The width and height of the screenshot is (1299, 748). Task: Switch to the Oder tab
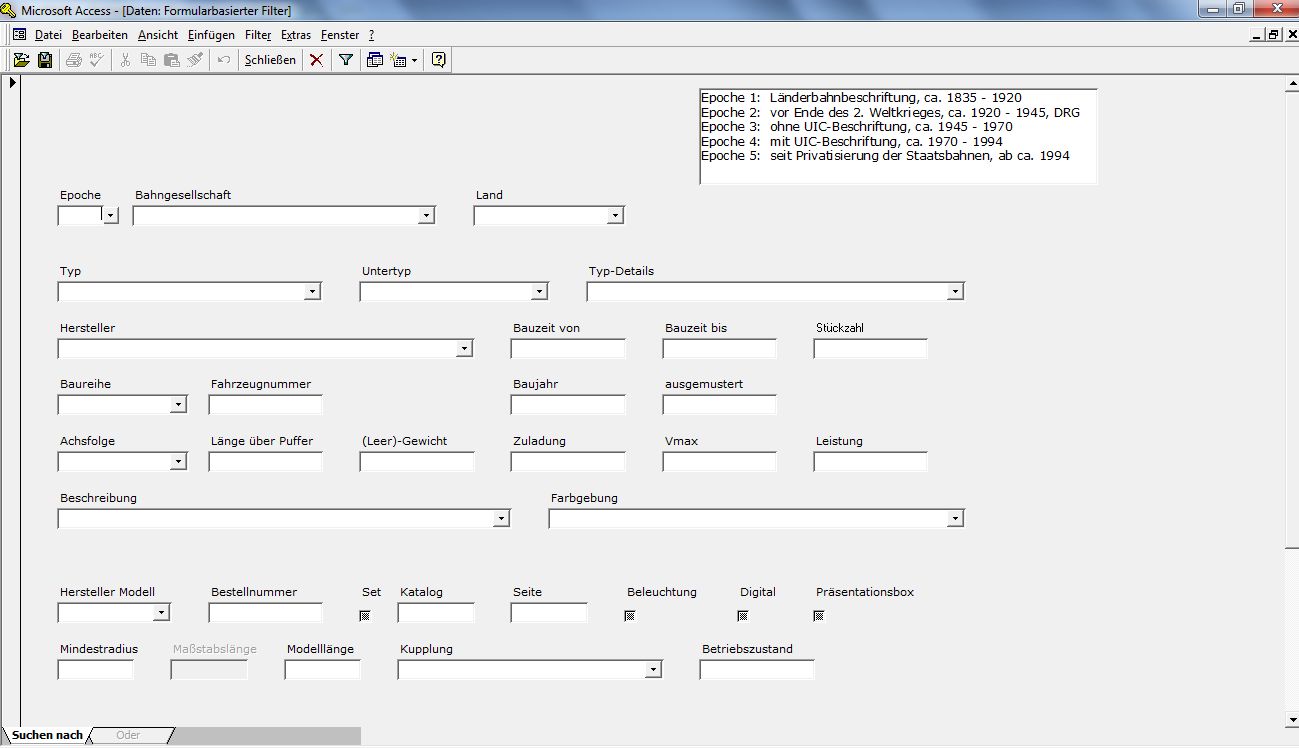pyautogui.click(x=128, y=736)
